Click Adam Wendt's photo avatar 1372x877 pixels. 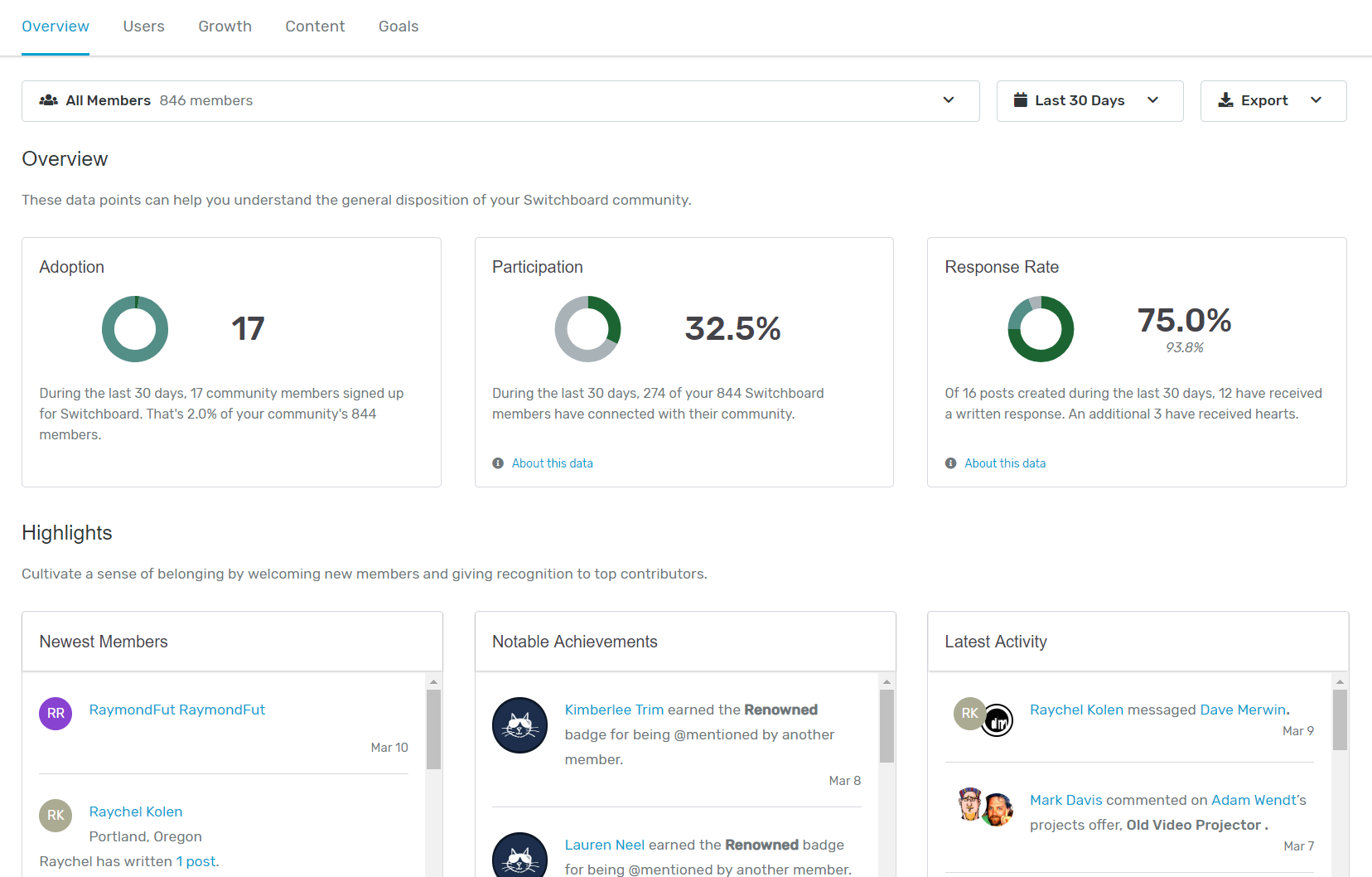998,810
